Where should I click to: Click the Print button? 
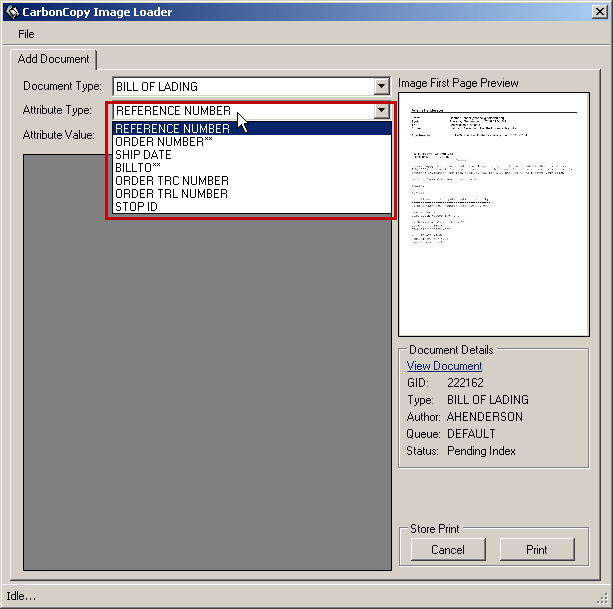click(537, 549)
